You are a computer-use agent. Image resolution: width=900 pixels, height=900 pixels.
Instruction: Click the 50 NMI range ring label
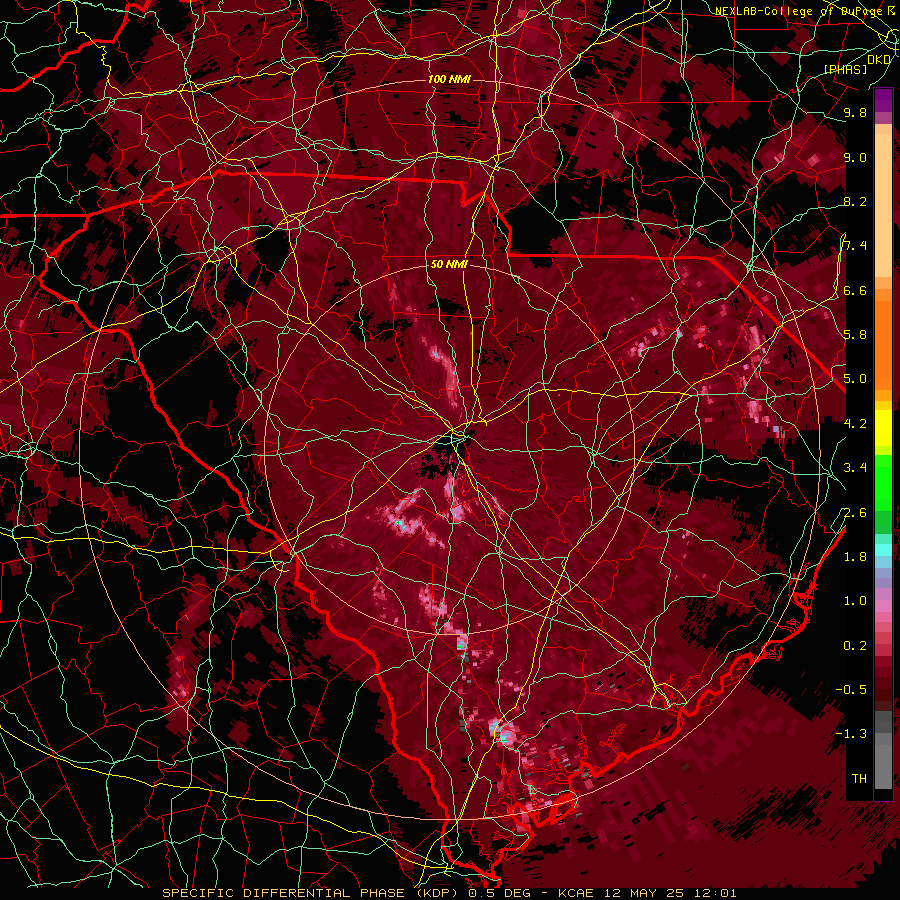(449, 264)
